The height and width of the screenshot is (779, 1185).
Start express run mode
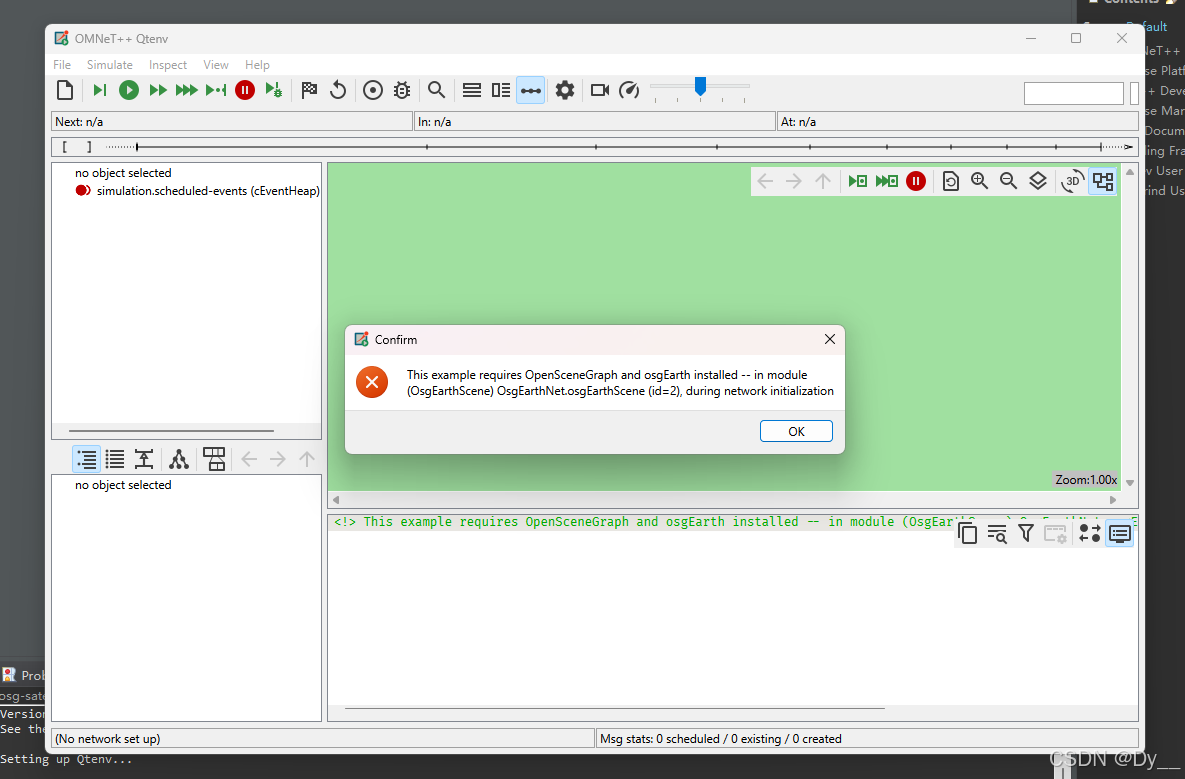point(186,90)
